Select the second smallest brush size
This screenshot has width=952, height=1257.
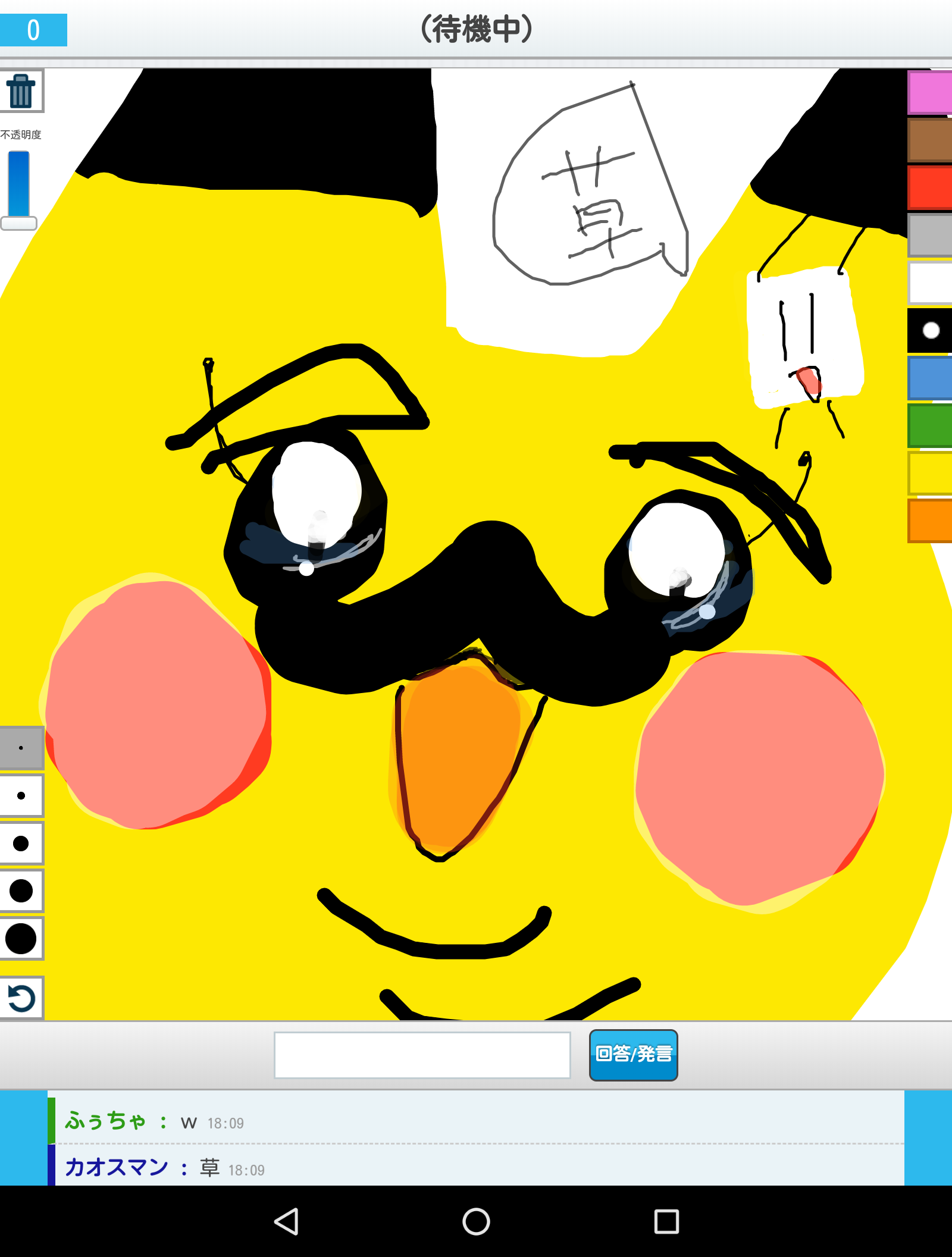[21, 795]
